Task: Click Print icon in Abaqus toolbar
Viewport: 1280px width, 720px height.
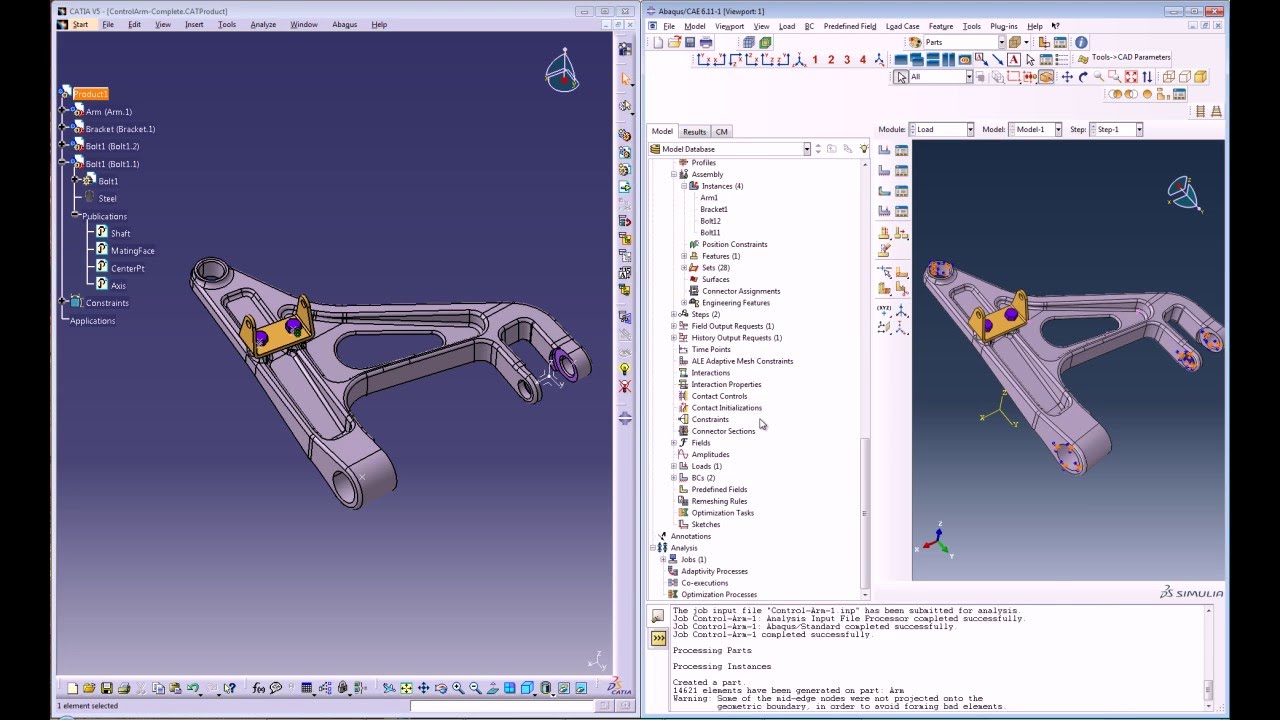Action: click(x=706, y=42)
